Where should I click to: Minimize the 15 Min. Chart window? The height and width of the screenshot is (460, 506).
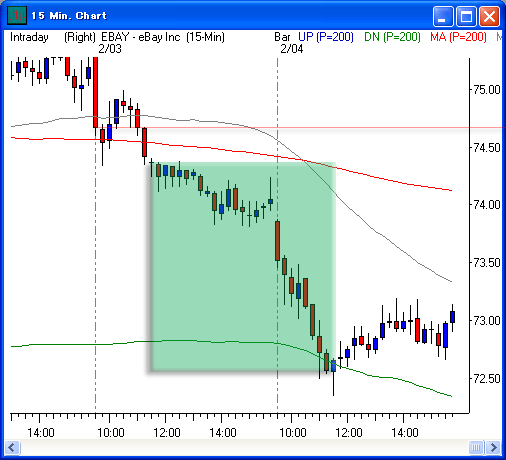(x=443, y=16)
